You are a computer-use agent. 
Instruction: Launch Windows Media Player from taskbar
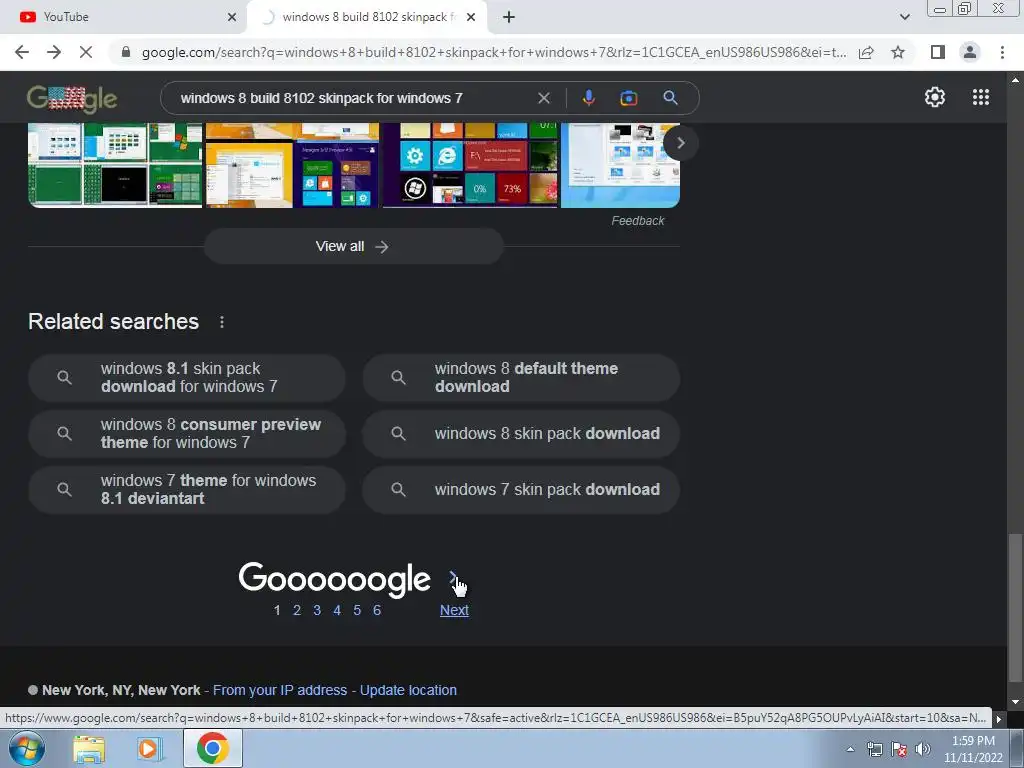click(150, 748)
